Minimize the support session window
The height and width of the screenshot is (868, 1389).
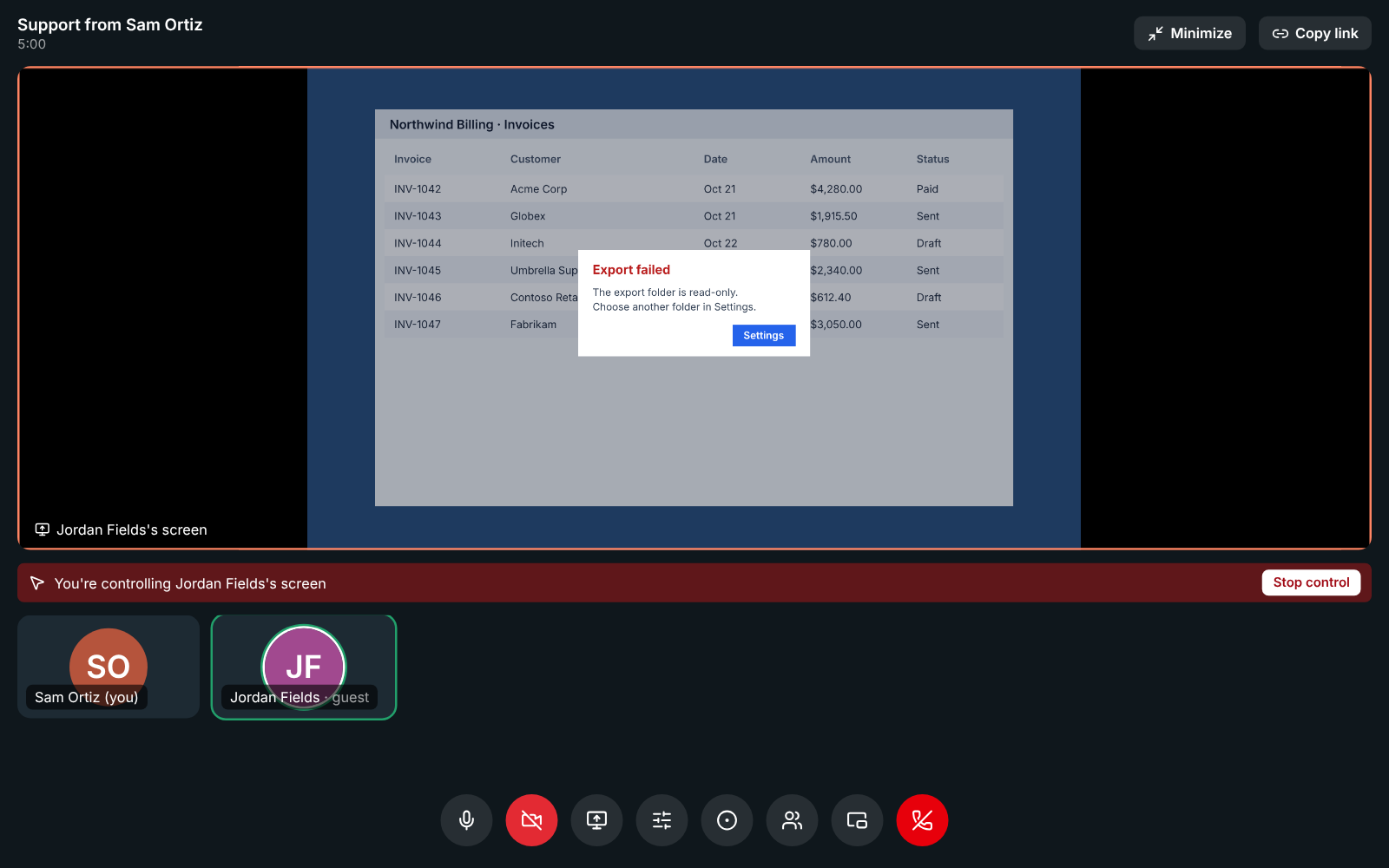1189,33
